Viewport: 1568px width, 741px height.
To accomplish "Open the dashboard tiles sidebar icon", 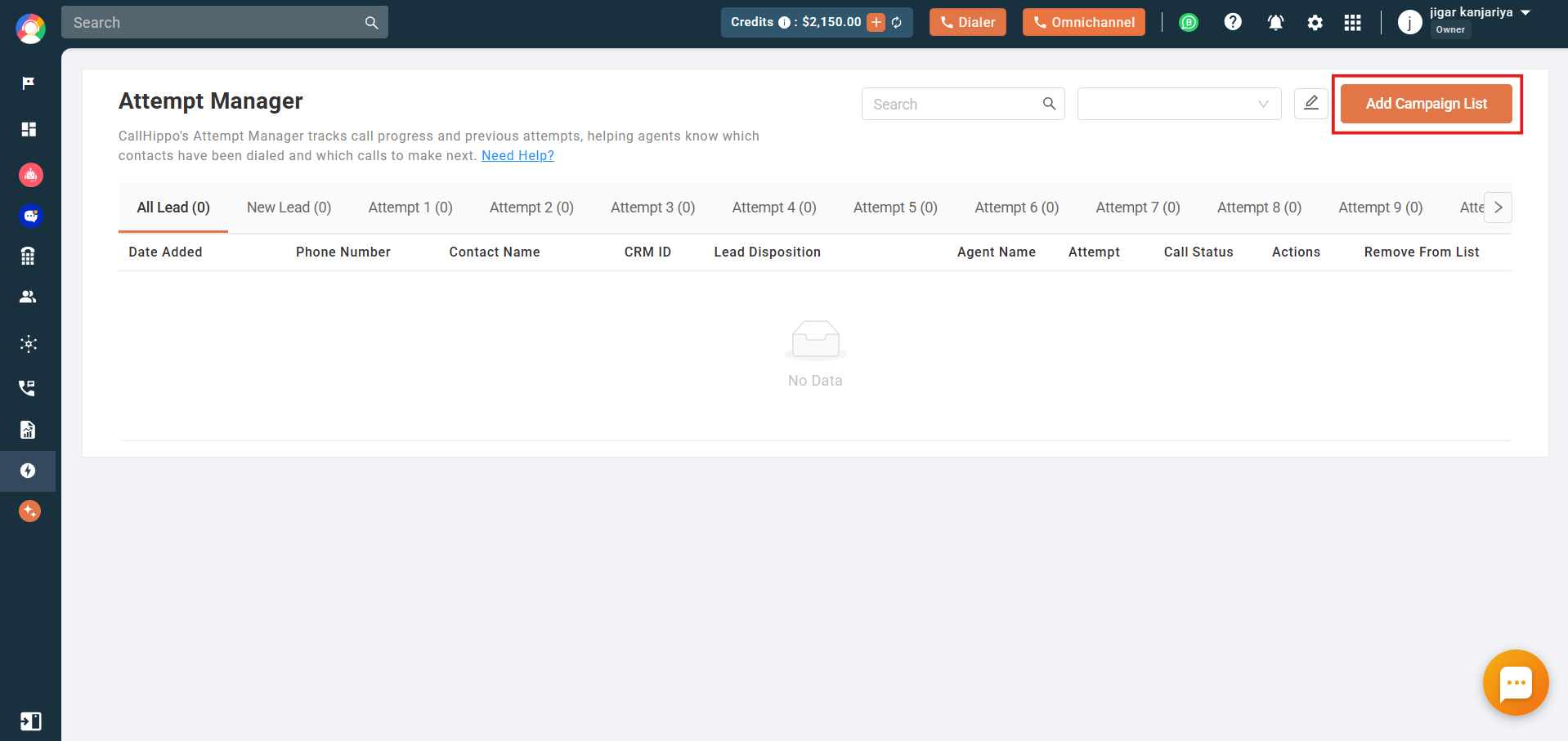I will (29, 129).
